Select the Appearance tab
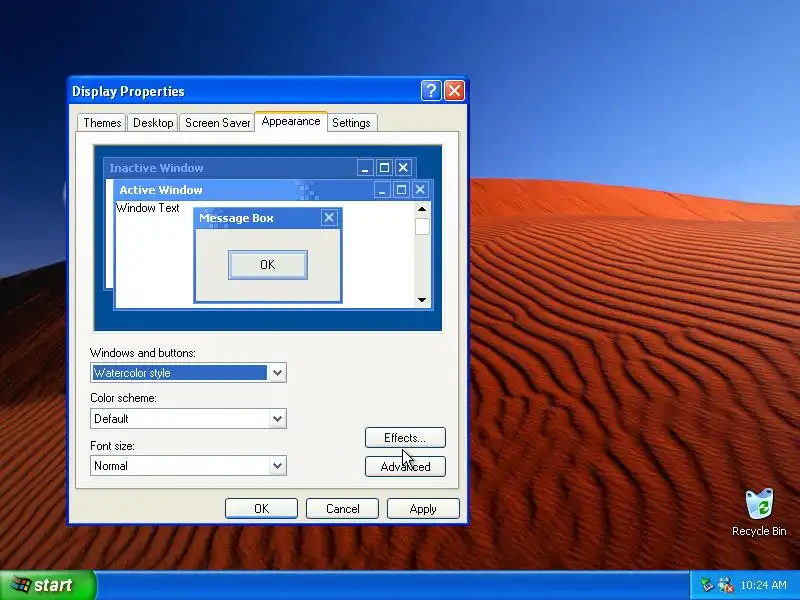This screenshot has width=800, height=600. pos(291,121)
